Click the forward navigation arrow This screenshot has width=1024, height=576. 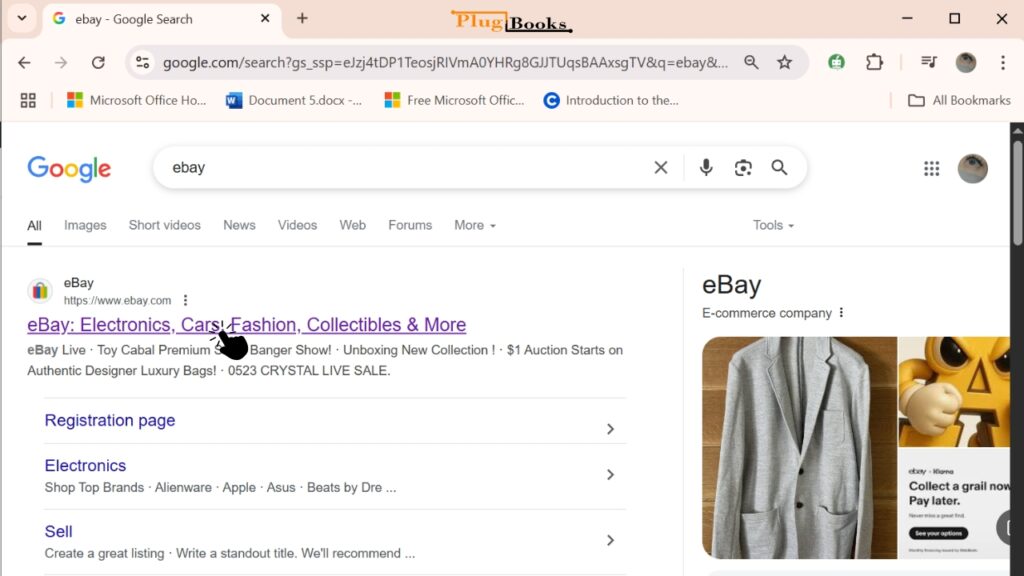61,63
